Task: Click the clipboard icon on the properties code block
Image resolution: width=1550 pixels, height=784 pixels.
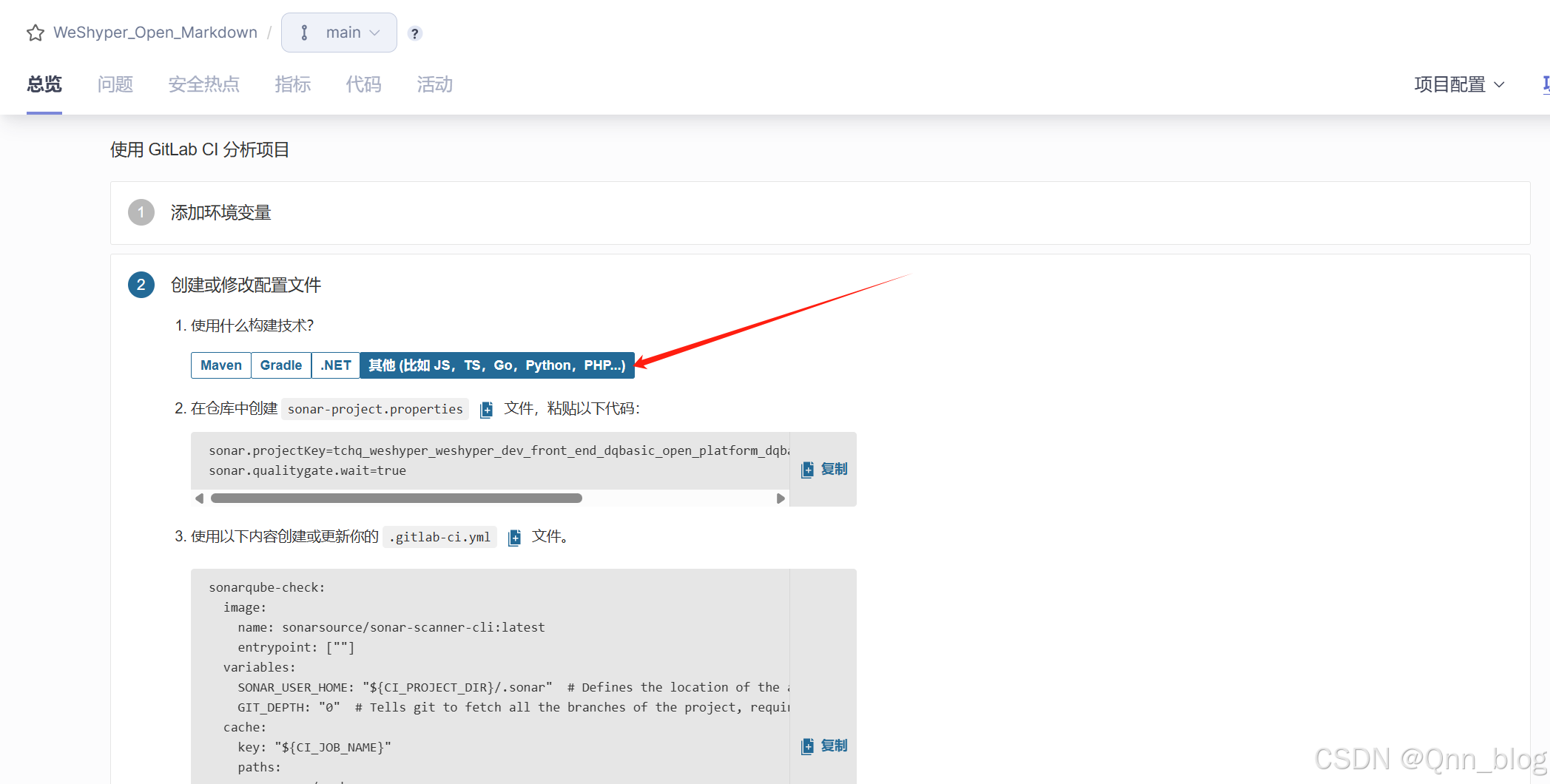Action: pyautogui.click(x=807, y=469)
